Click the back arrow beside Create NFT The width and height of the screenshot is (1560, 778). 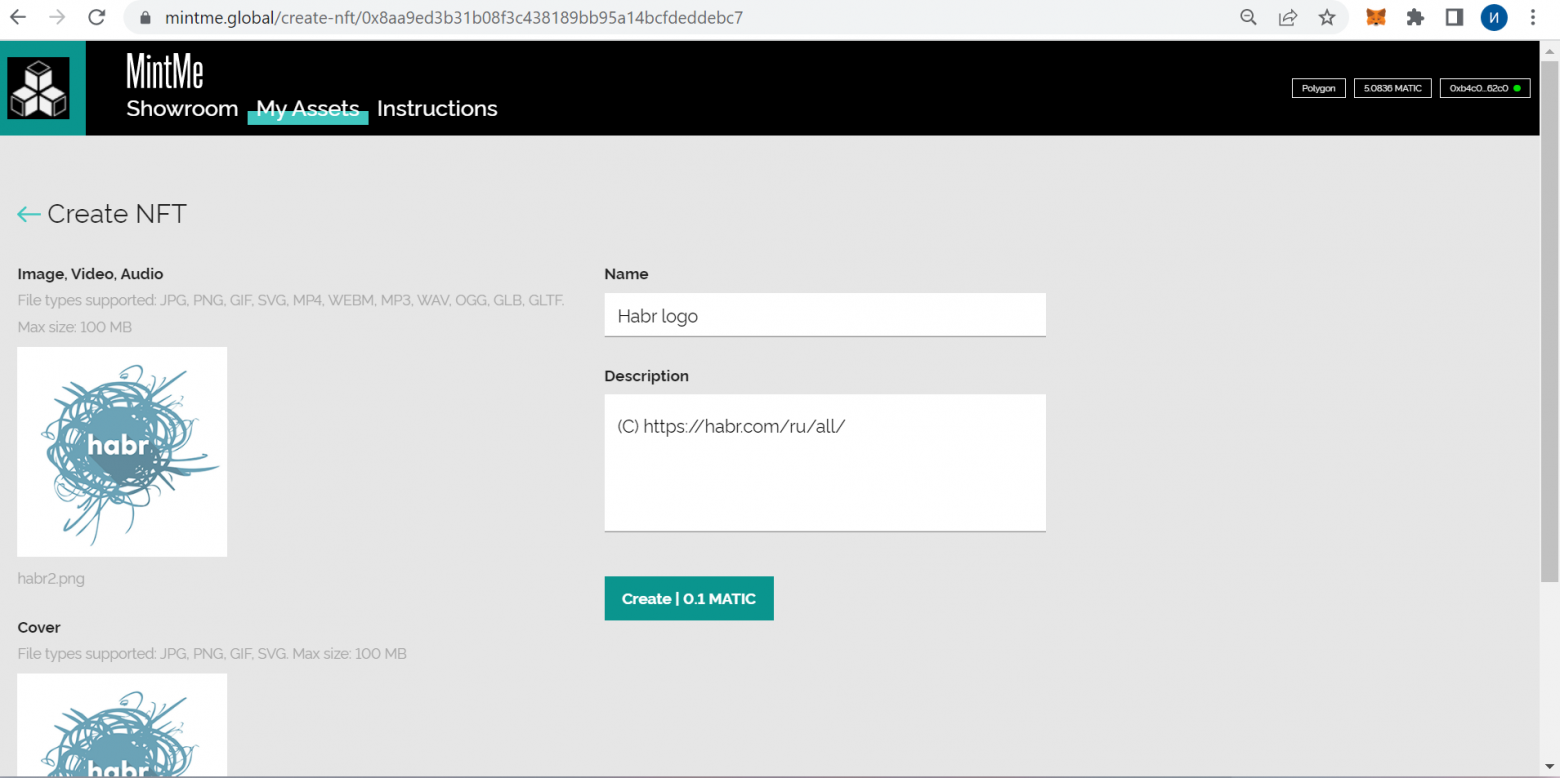pos(29,214)
